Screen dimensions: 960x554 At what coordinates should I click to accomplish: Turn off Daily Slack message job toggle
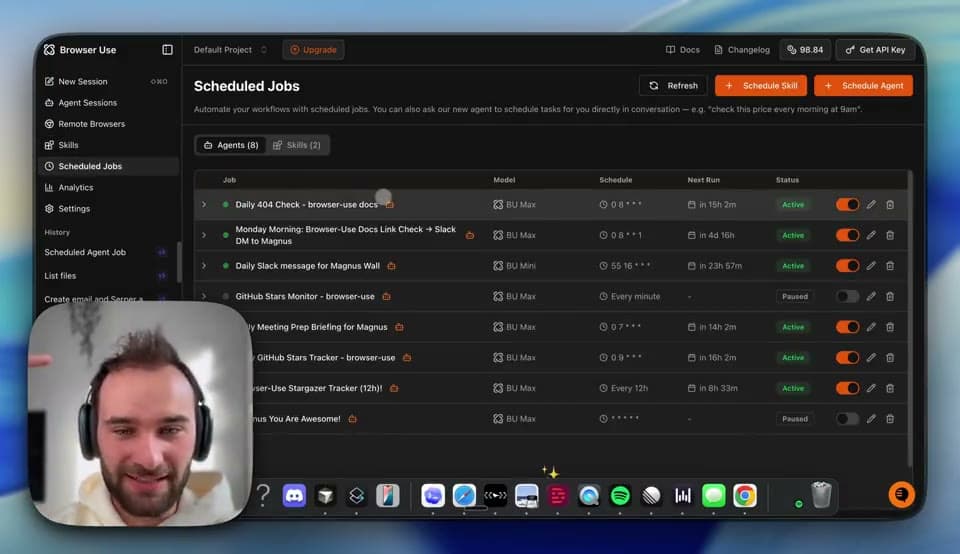coord(847,266)
